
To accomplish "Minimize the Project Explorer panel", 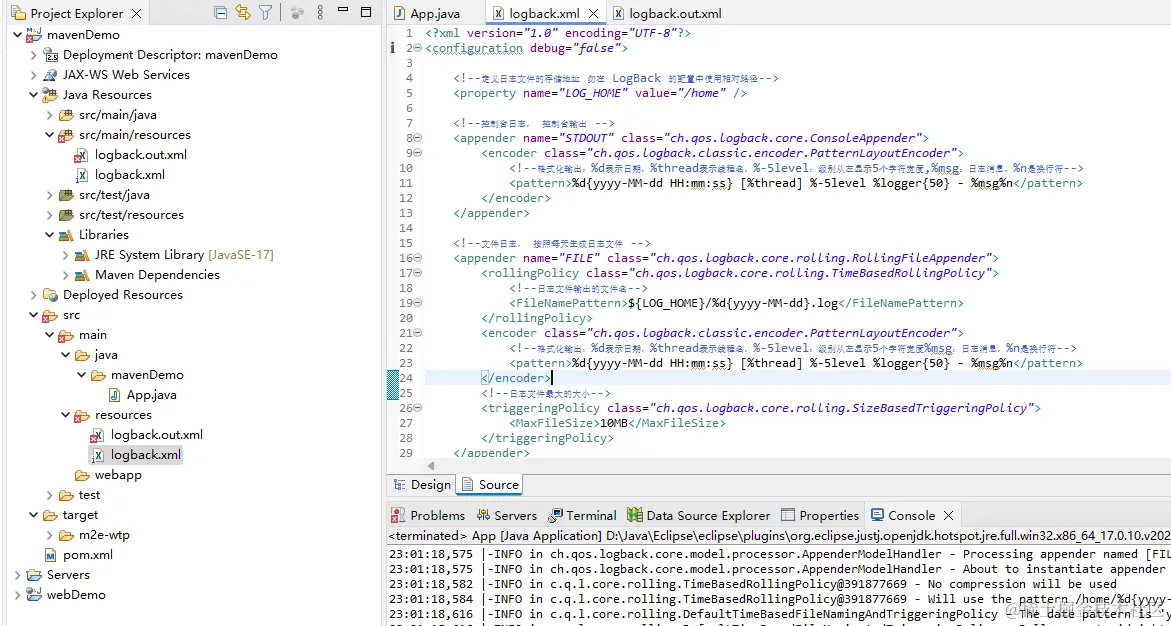I will tap(342, 12).
